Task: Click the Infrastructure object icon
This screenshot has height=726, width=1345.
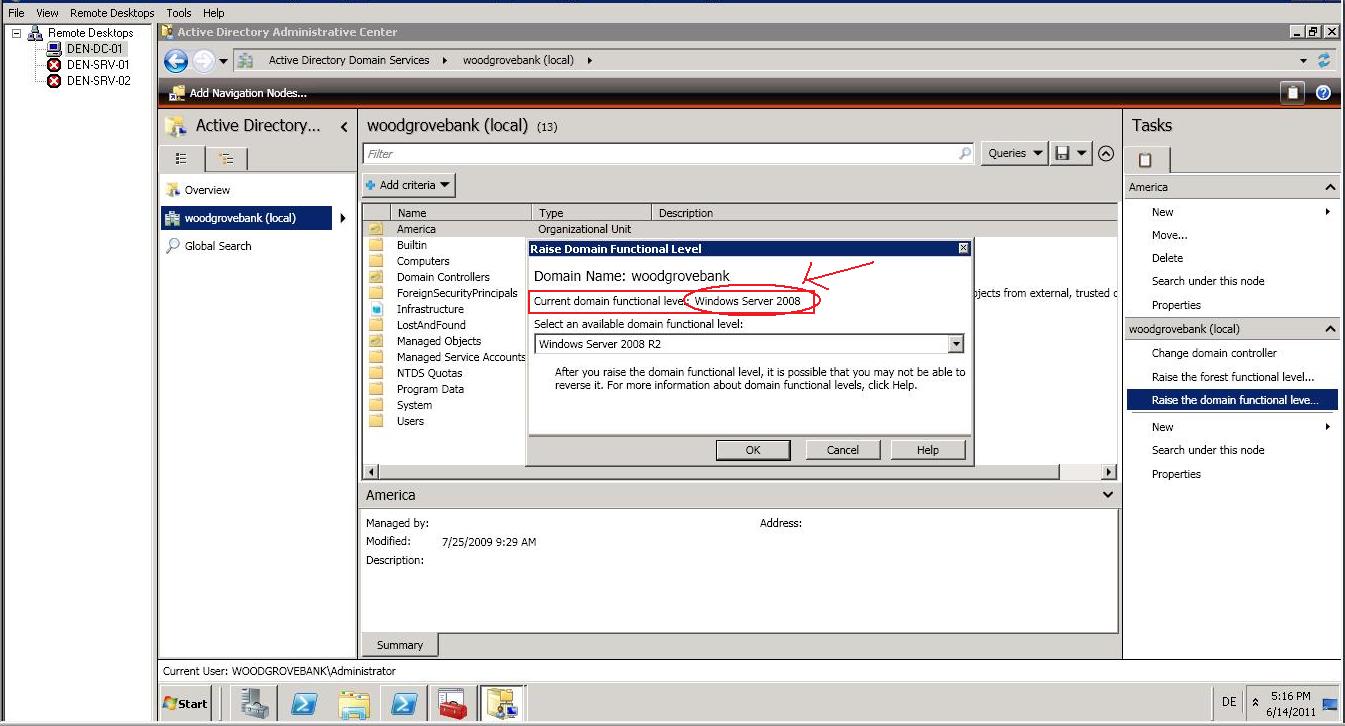Action: pyautogui.click(x=376, y=309)
